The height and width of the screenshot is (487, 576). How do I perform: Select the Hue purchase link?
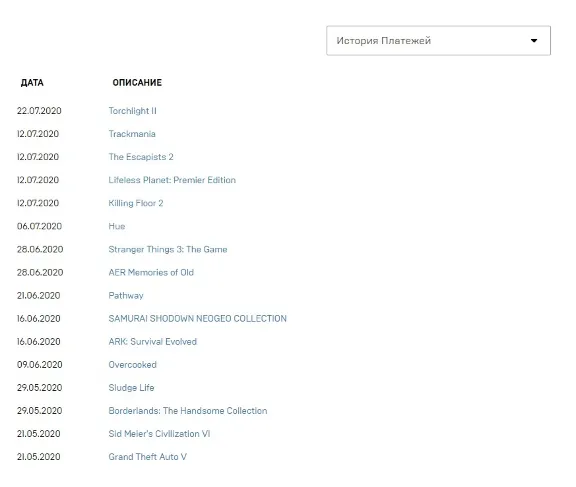[117, 226]
